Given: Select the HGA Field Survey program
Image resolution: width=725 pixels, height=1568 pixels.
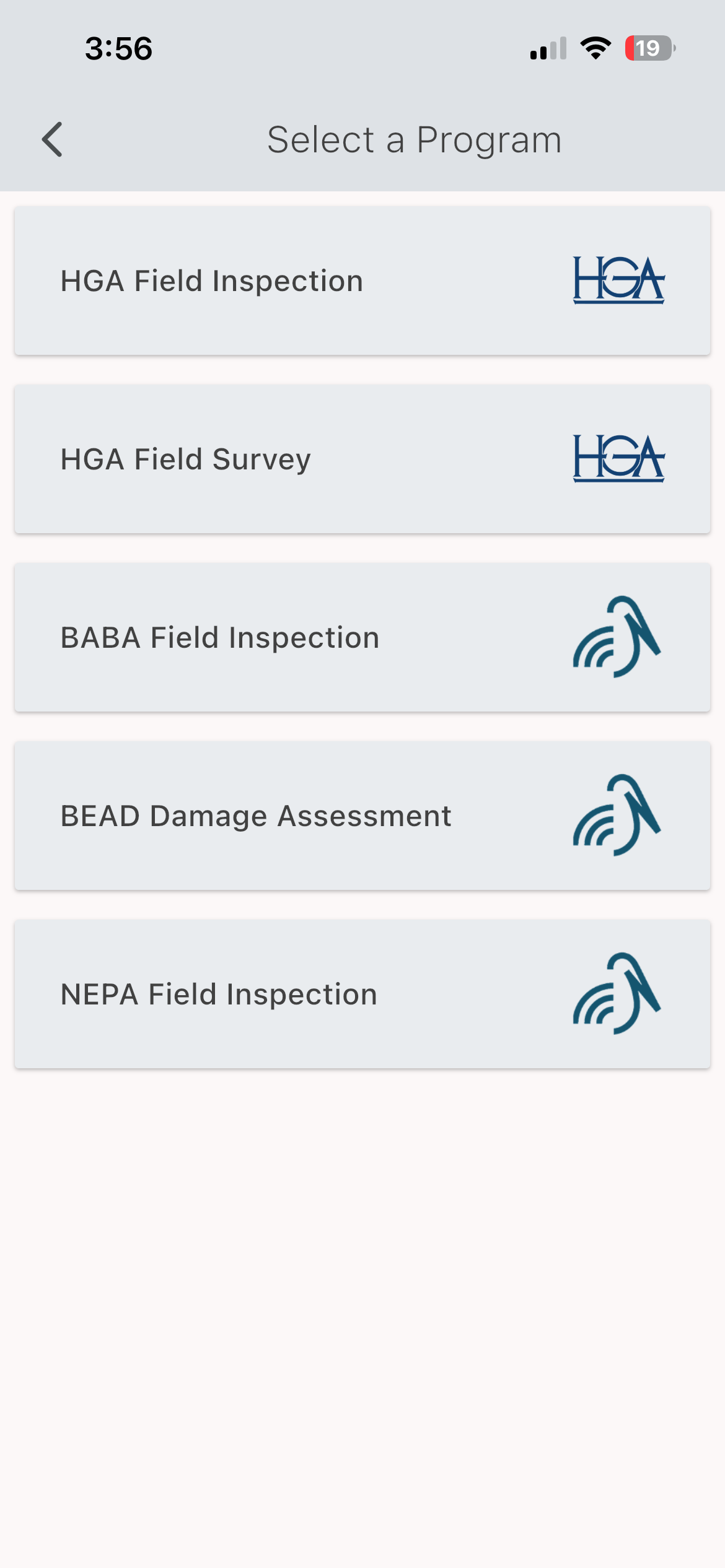Looking at the screenshot, I should 362,458.
